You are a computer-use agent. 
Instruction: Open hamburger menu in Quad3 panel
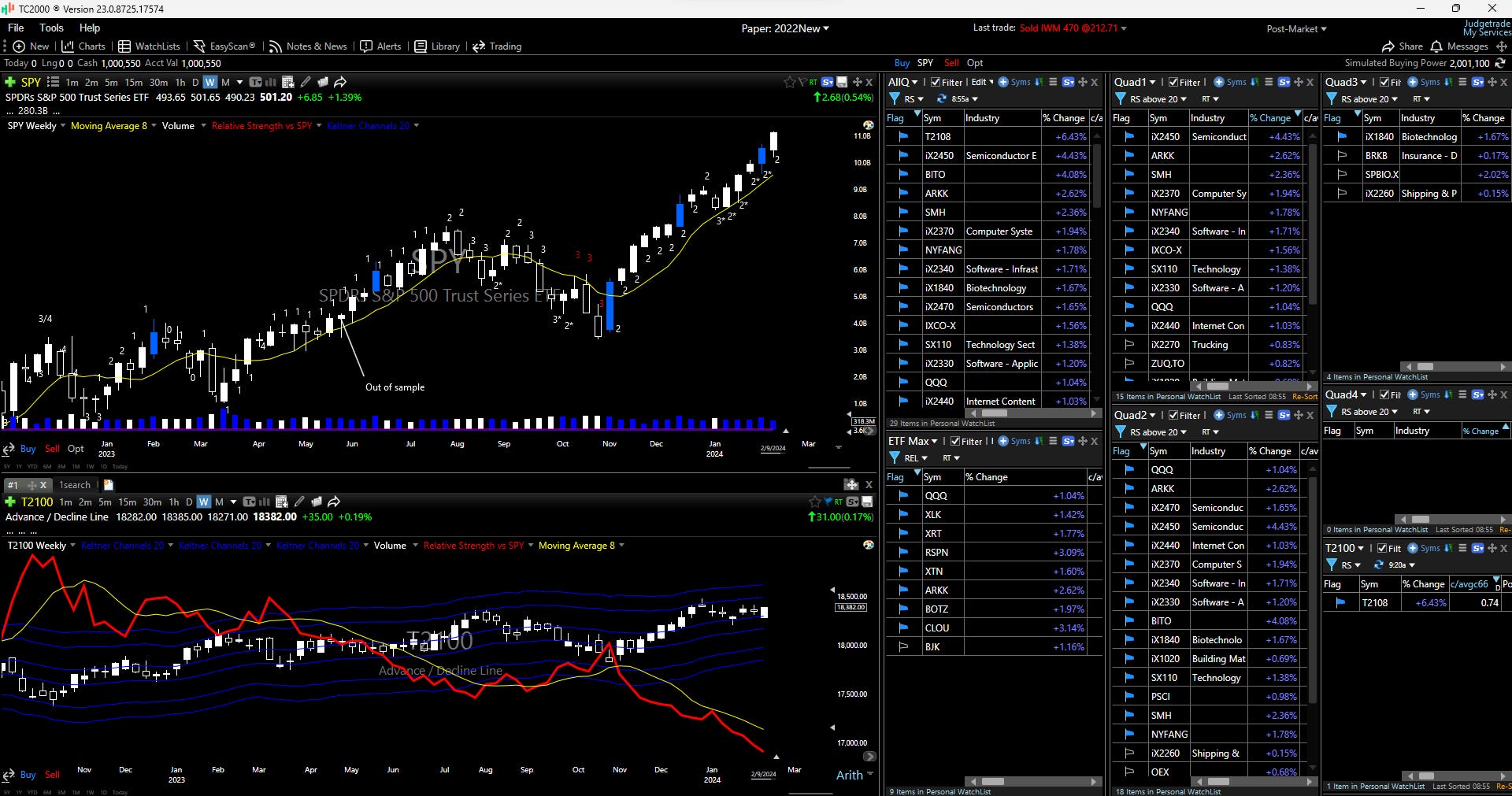coord(1462,82)
